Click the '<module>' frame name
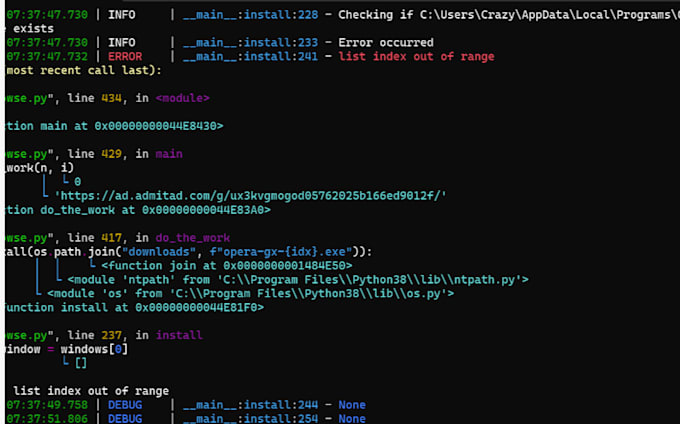 [183, 98]
